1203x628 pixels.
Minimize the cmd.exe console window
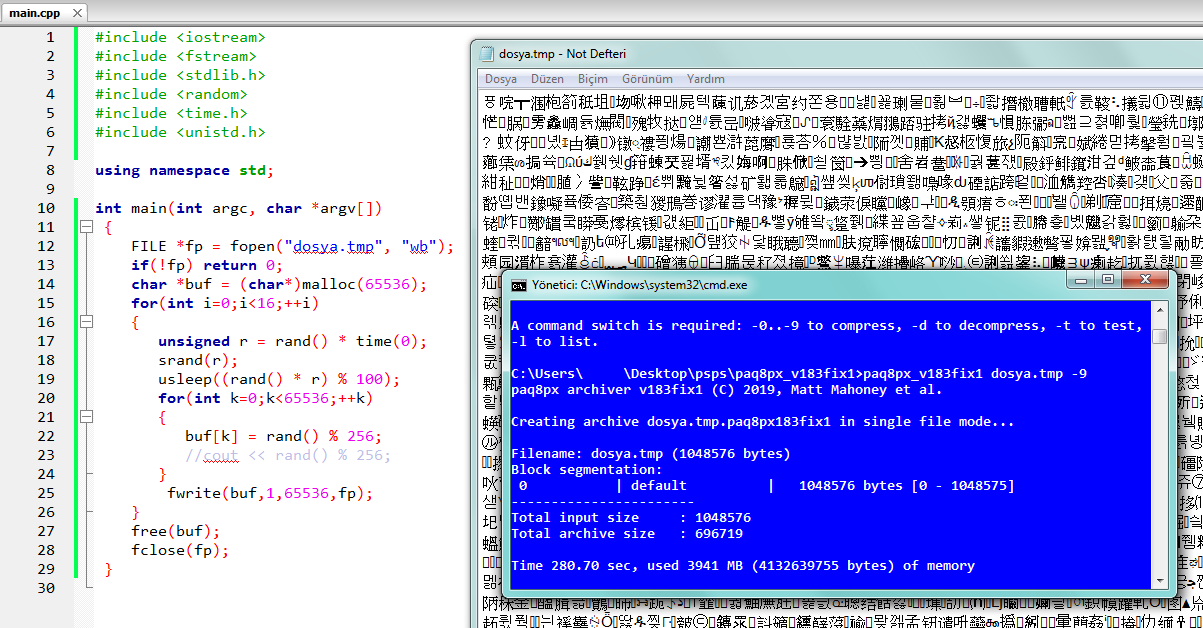click(1078, 280)
